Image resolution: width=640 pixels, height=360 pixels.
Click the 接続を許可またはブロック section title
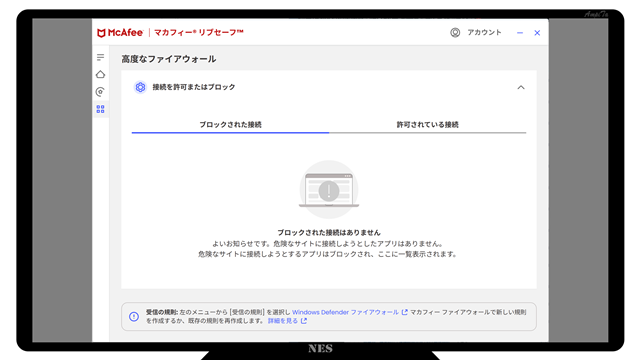point(194,87)
